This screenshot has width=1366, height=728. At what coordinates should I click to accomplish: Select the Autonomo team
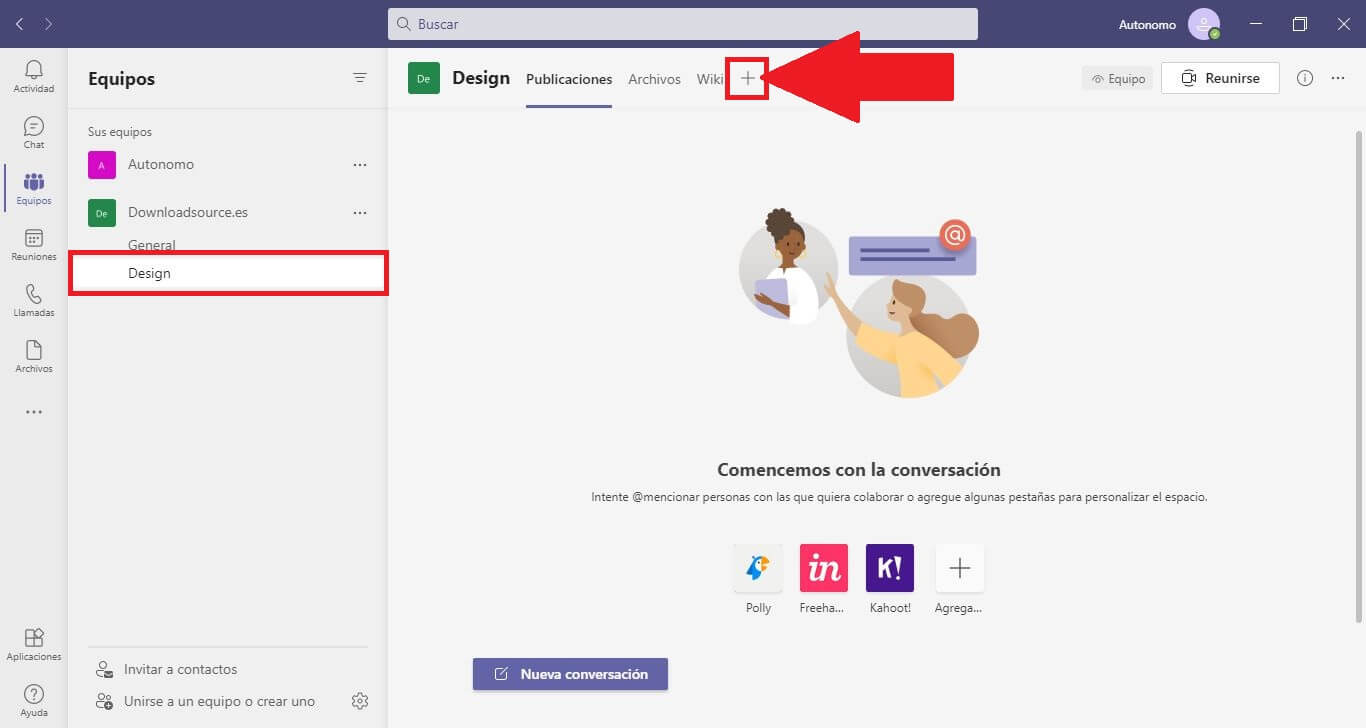161,165
